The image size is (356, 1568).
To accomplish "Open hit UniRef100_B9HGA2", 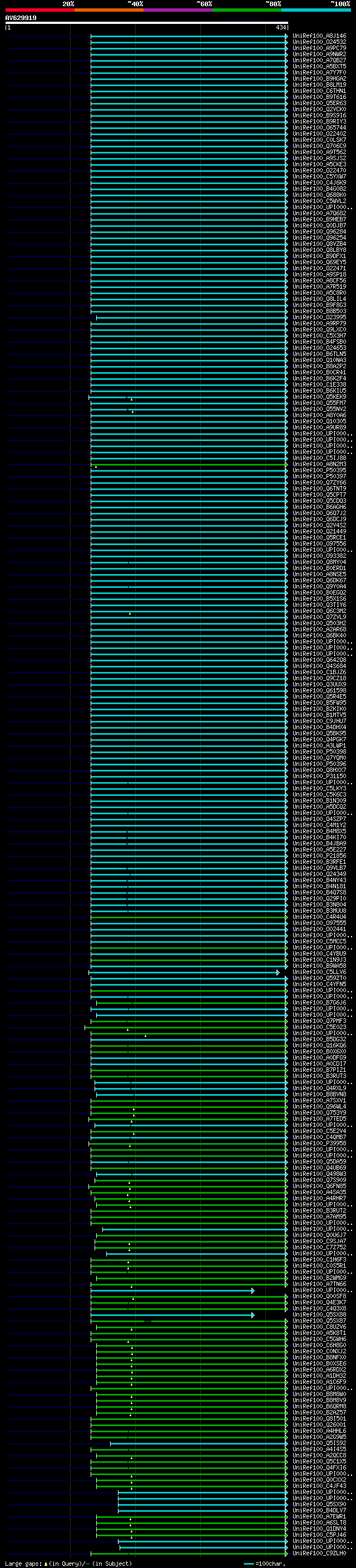I will 319,78.
